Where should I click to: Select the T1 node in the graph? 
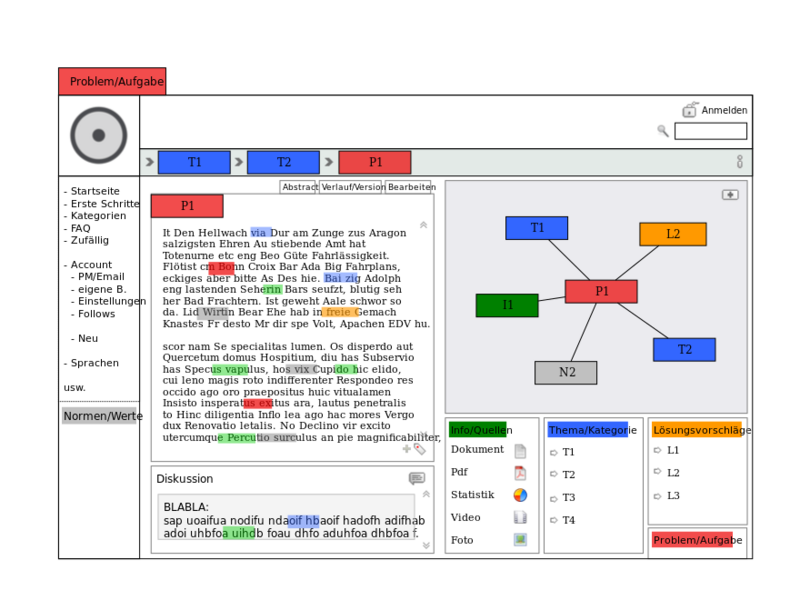(x=537, y=228)
